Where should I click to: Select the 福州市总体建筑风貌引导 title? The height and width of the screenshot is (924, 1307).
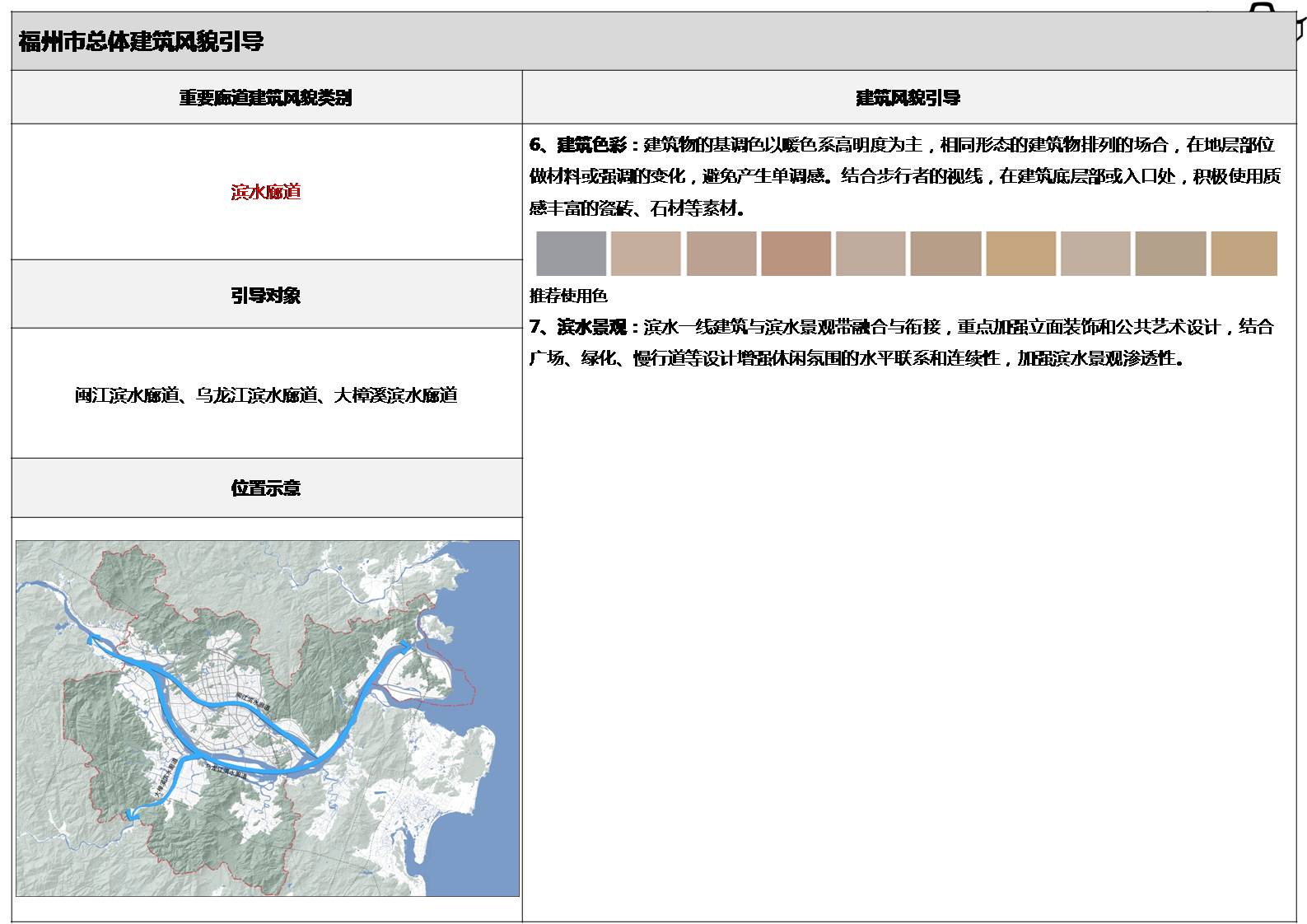141,41
